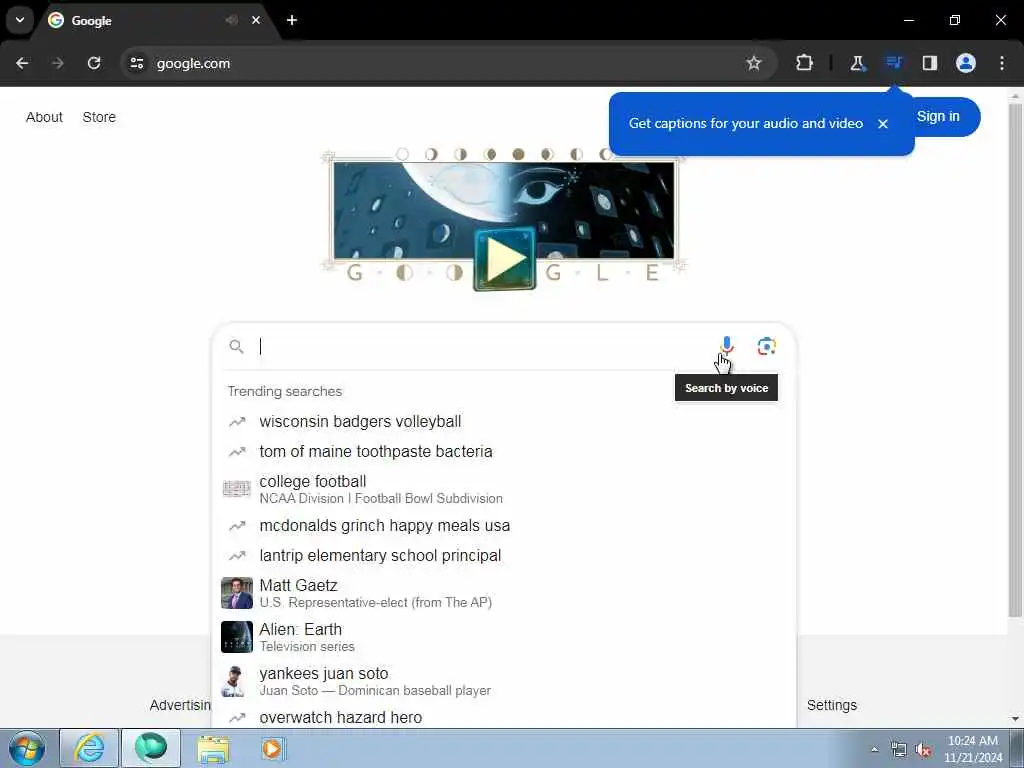Open the Chrome profile avatar
Image resolution: width=1024 pixels, height=768 pixels.
tap(966, 63)
